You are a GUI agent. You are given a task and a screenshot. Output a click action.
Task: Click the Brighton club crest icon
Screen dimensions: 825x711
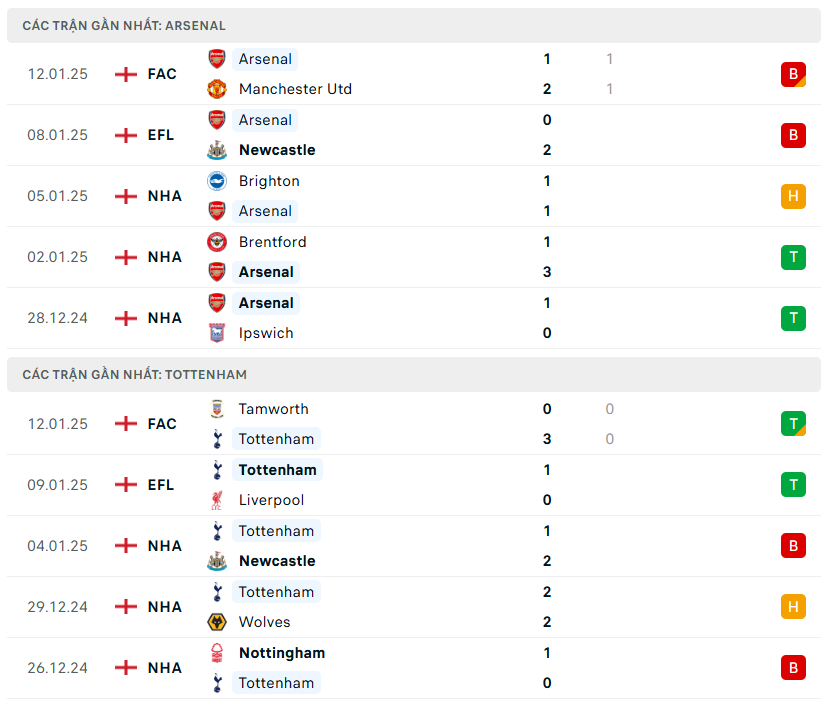tap(217, 181)
